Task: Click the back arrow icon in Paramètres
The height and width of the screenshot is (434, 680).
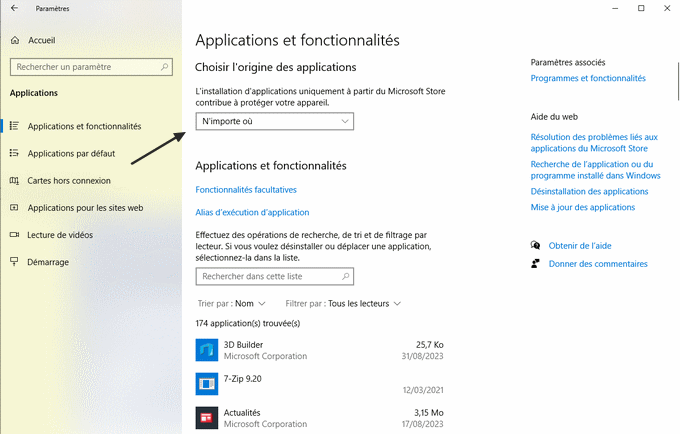Action: [x=14, y=8]
